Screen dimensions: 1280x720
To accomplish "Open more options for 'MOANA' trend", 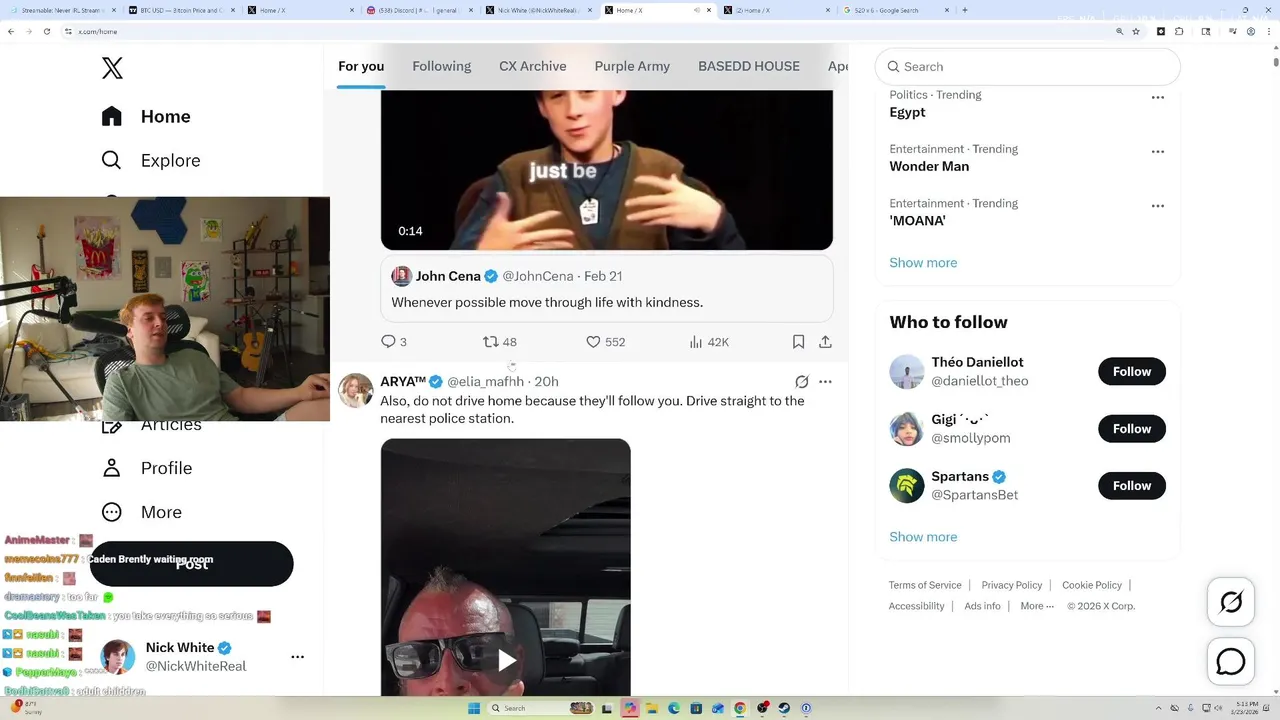I will (1157, 206).
